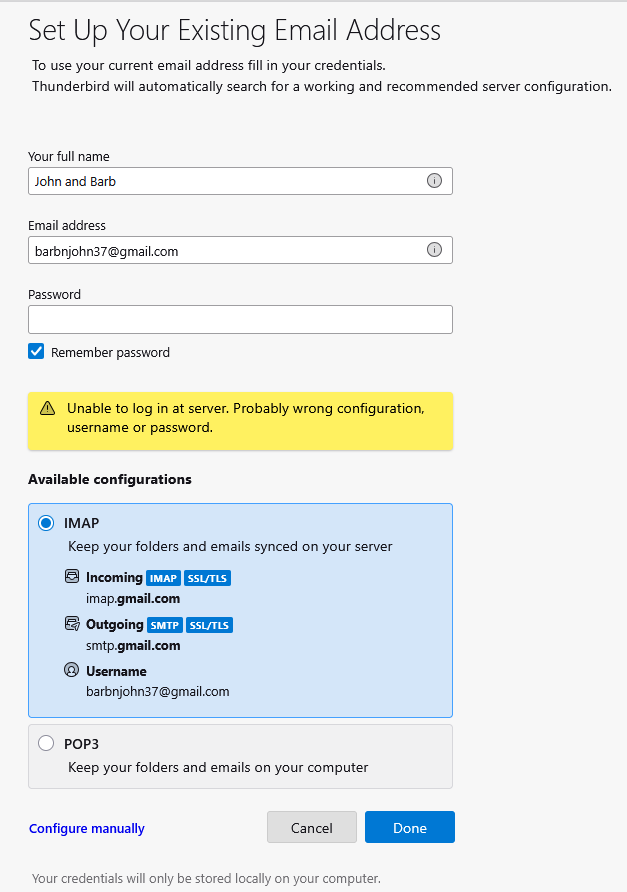This screenshot has height=892, width=627.
Task: Select the IMAP configuration radio button
Action: (x=46, y=523)
